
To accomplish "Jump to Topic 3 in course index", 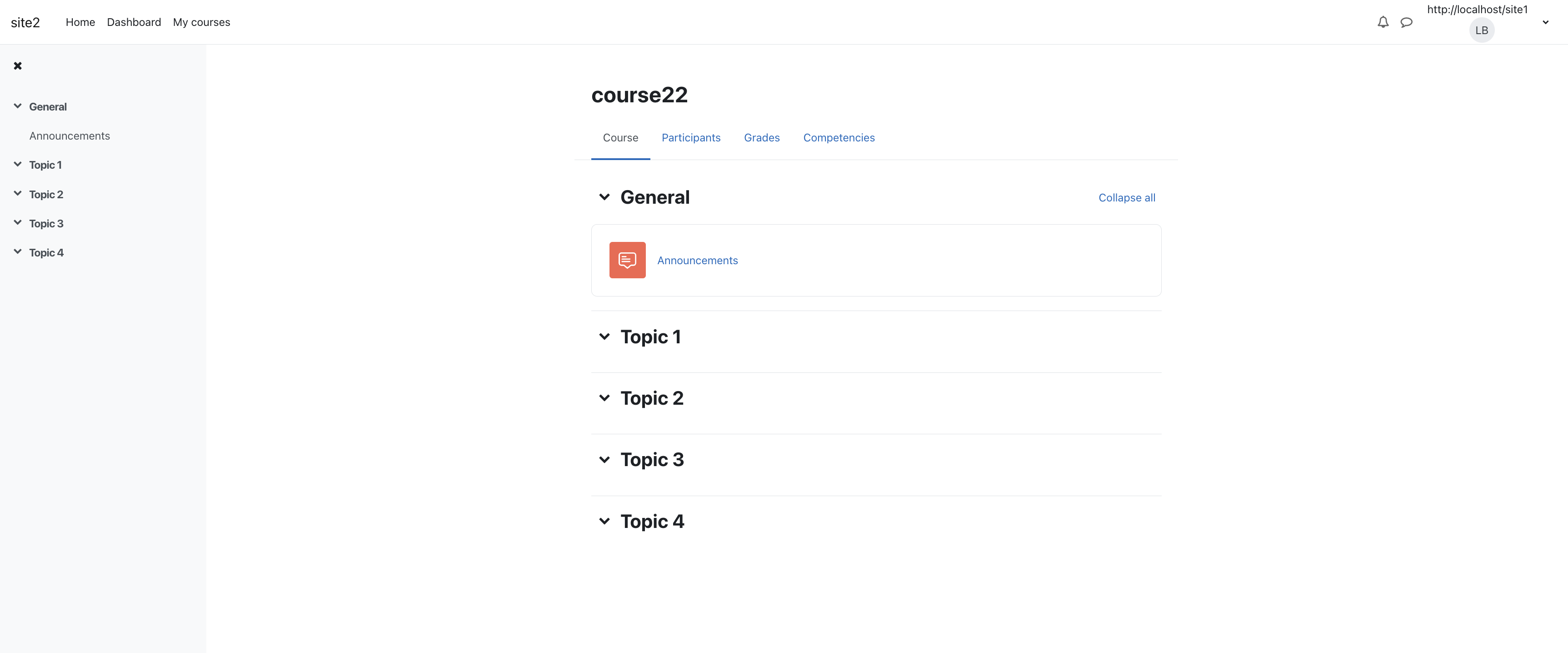I will (46, 224).
